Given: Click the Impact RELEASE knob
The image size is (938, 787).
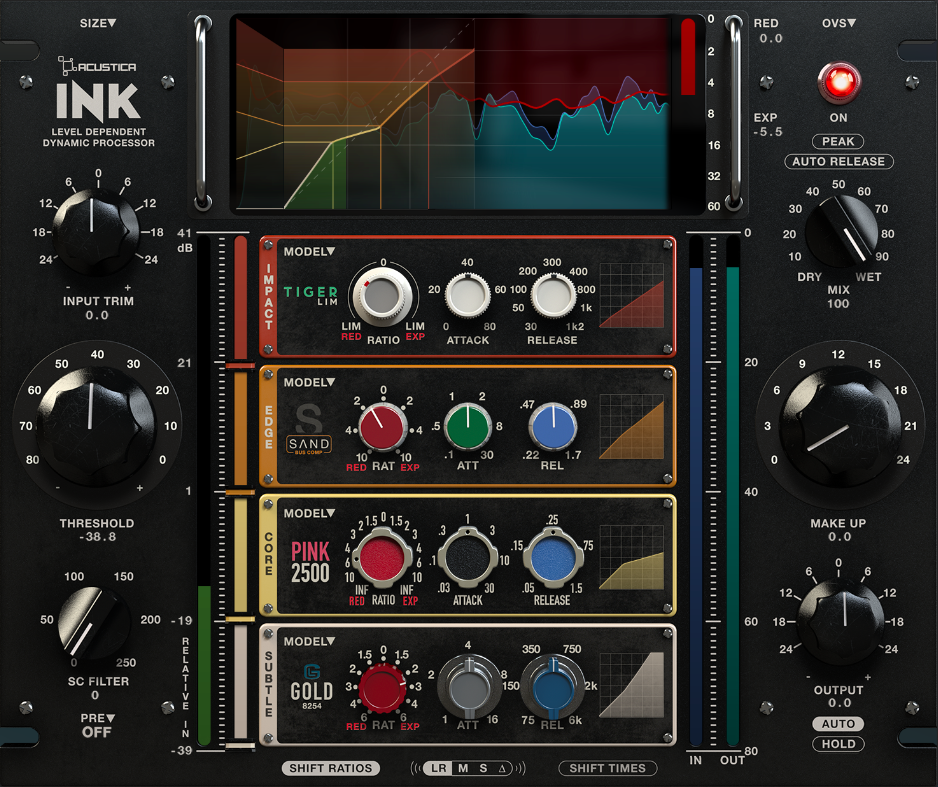Looking at the screenshot, I should point(553,295).
